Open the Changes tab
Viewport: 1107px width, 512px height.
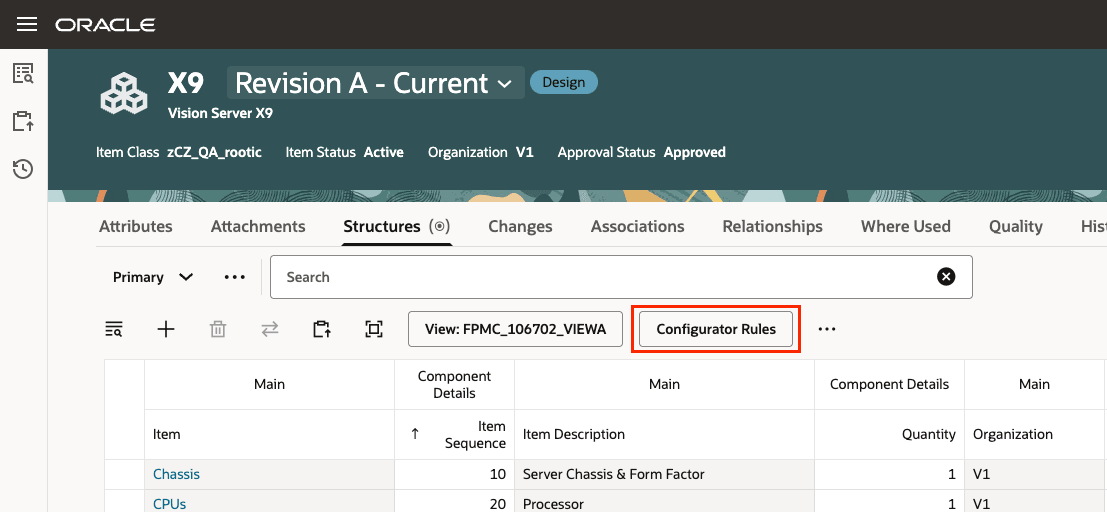click(520, 227)
